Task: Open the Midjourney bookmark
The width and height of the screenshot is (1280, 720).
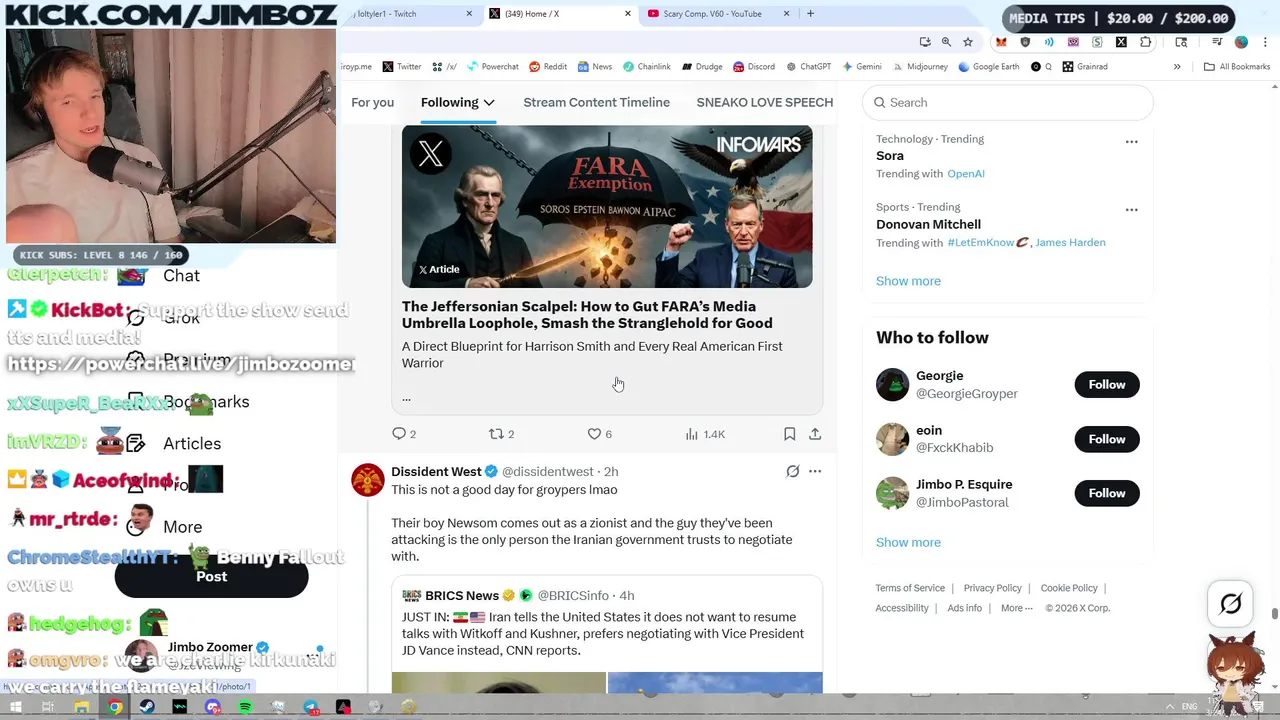Action: (919, 67)
